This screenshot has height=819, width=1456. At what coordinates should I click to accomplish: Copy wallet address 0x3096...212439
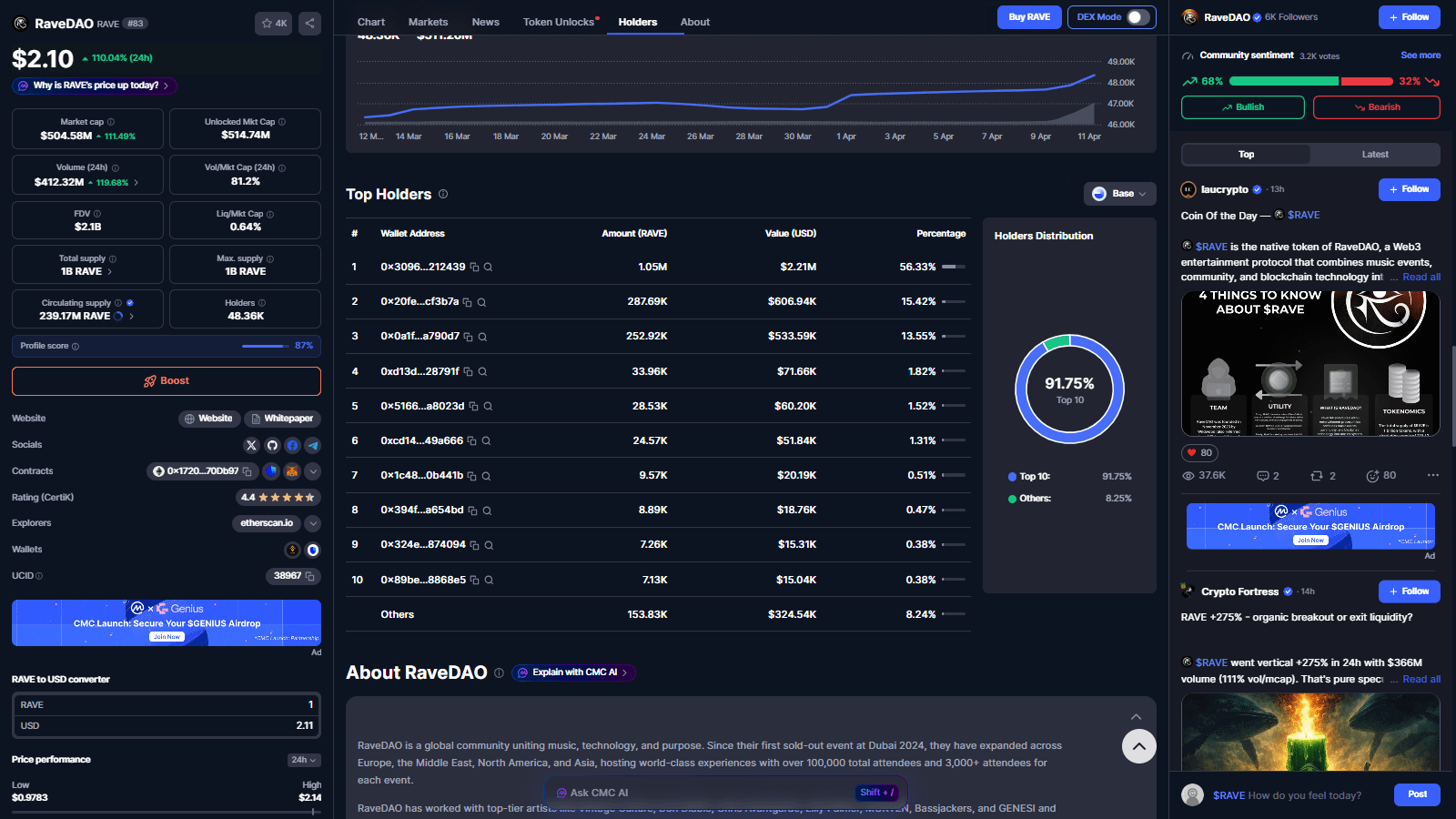pos(474,268)
